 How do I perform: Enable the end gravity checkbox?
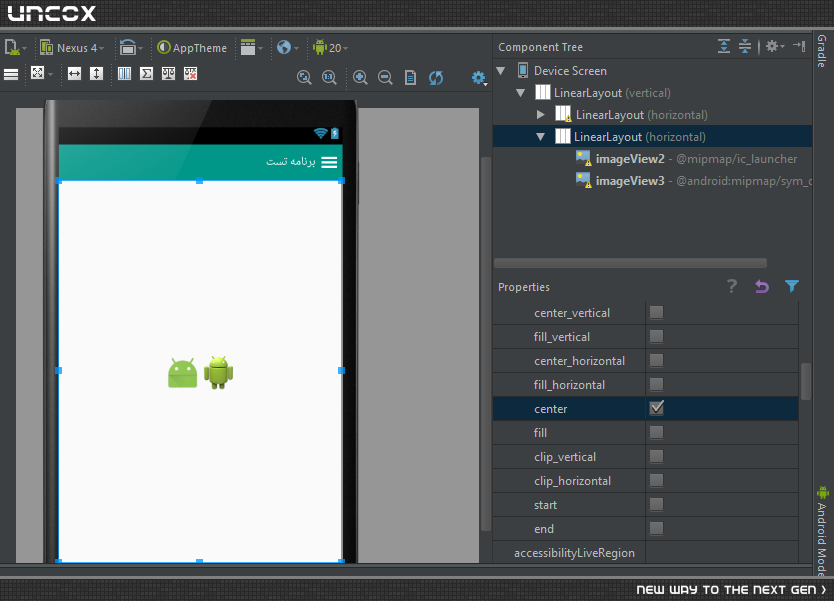click(656, 528)
